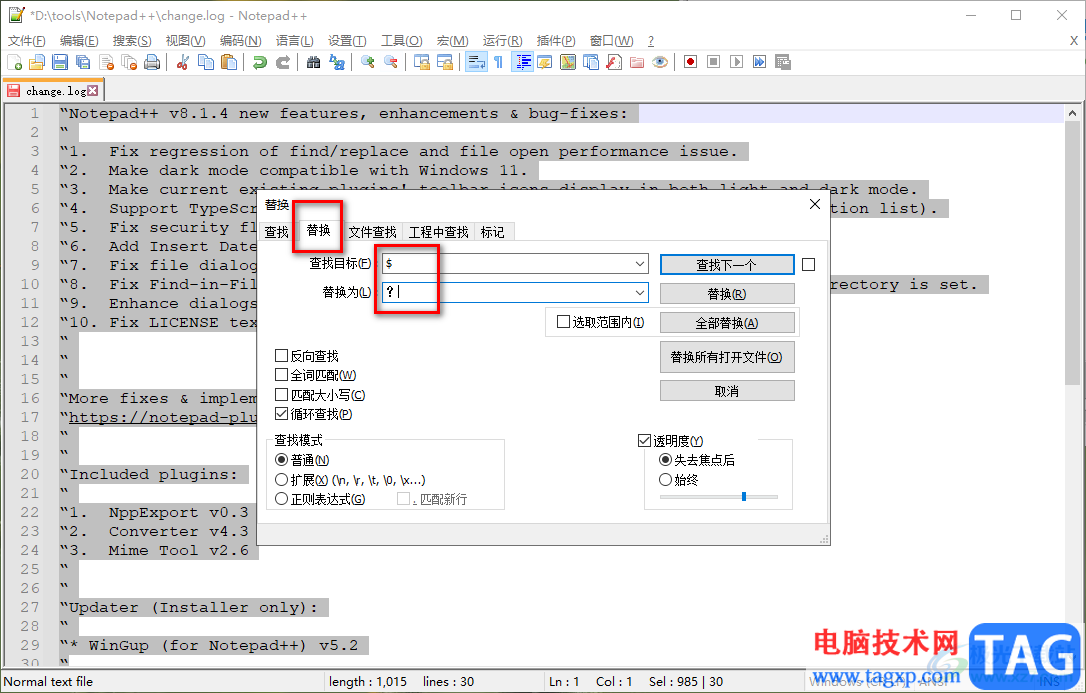
Task: Close the change.log tab with its X icon
Action: (x=93, y=91)
